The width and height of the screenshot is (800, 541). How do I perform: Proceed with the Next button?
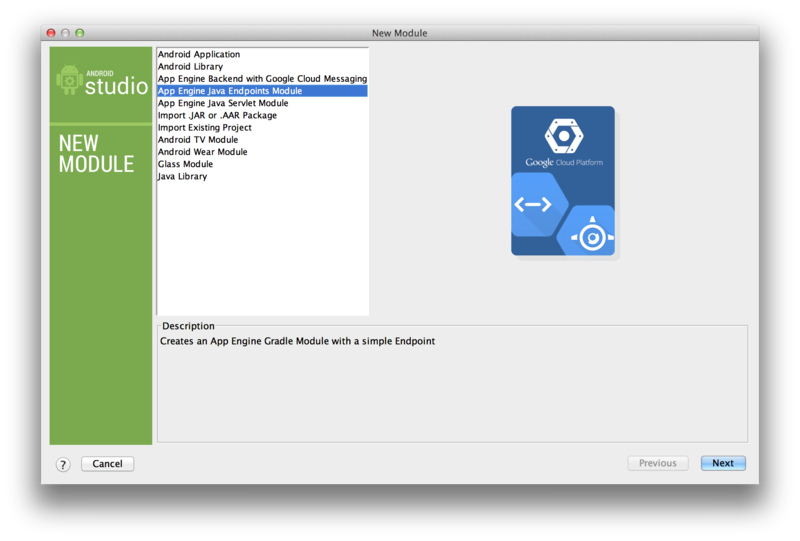723,463
